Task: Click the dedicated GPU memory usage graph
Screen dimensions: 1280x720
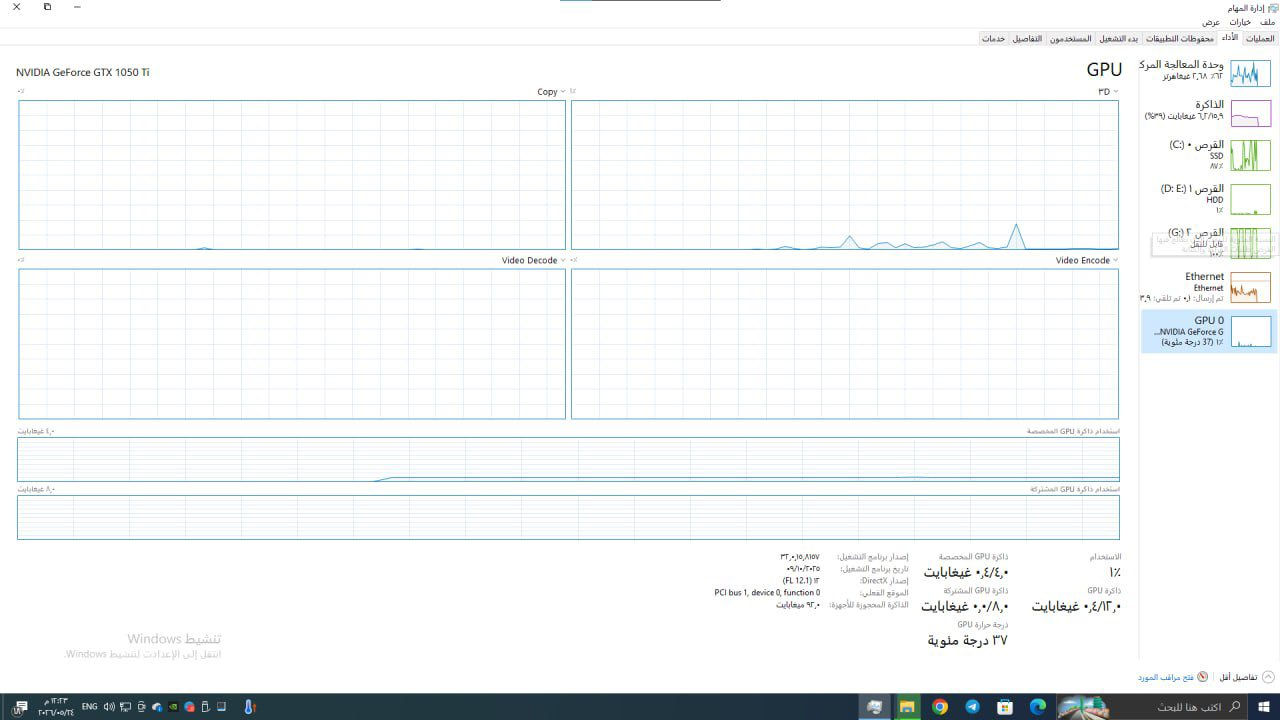Action: click(x=568, y=459)
